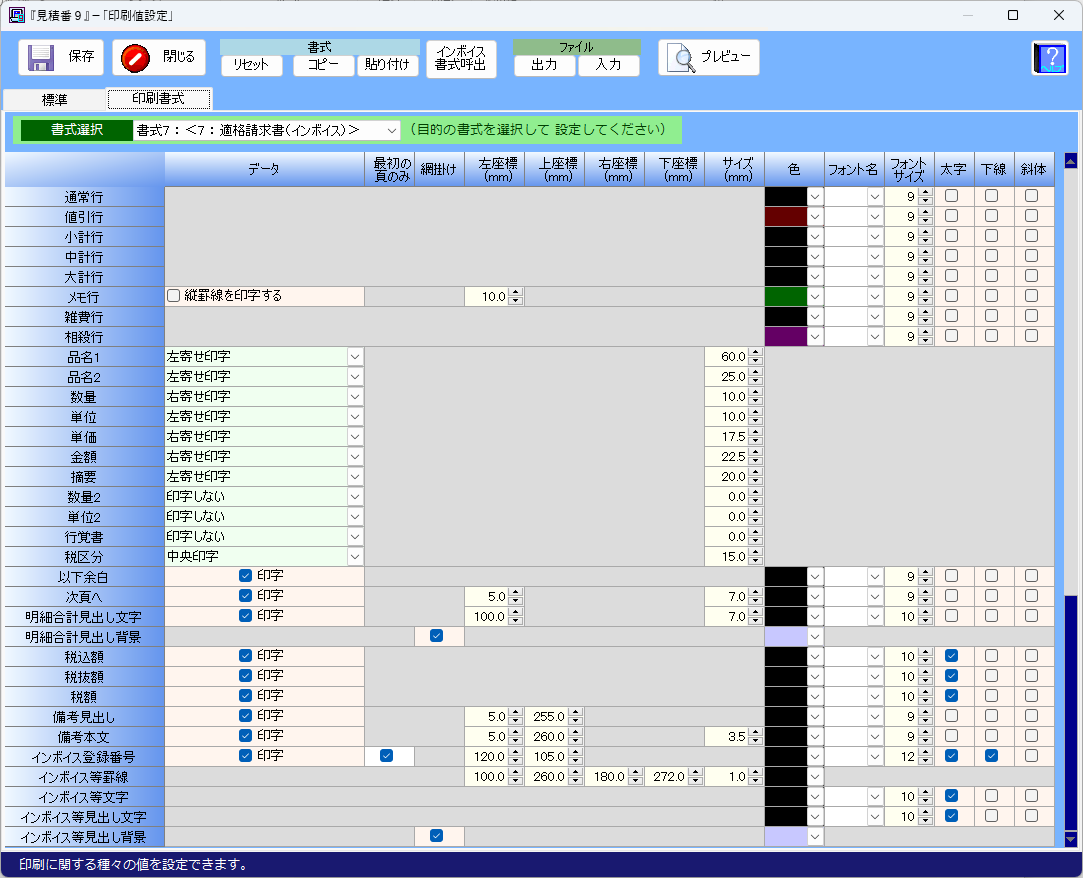Image resolution: width=1083 pixels, height=878 pixels.
Task: Click the サイズ field for 明細合計見出し文字
Action: click(734, 617)
